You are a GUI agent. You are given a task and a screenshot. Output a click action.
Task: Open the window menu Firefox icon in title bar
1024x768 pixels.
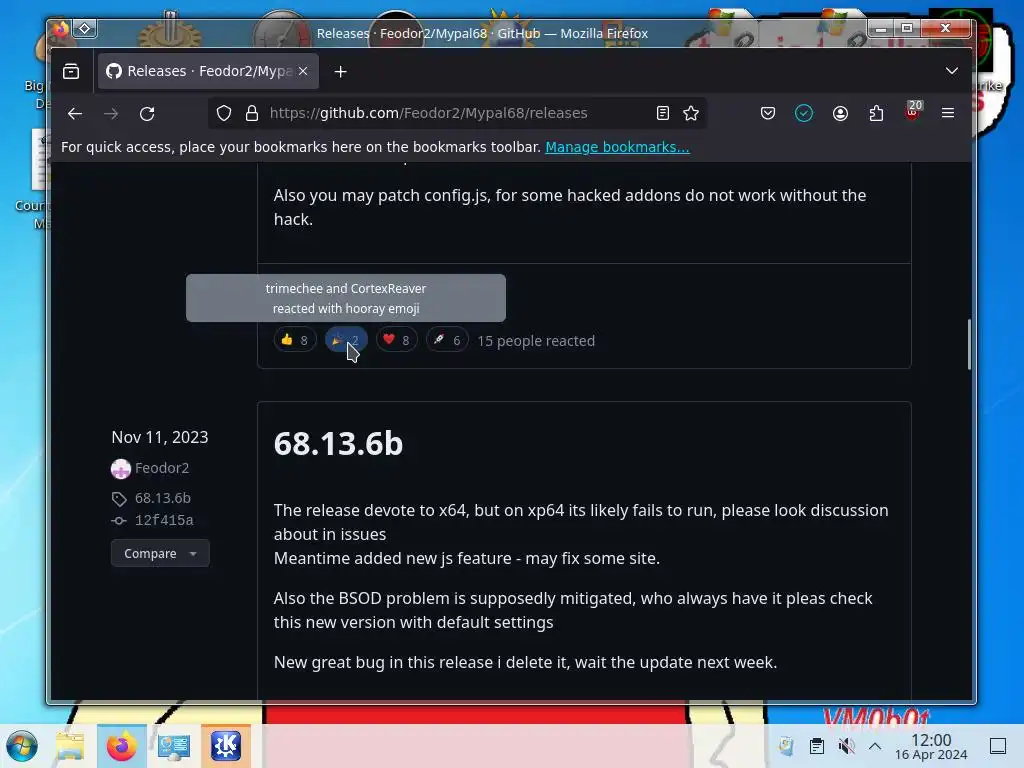pyautogui.click(x=61, y=29)
